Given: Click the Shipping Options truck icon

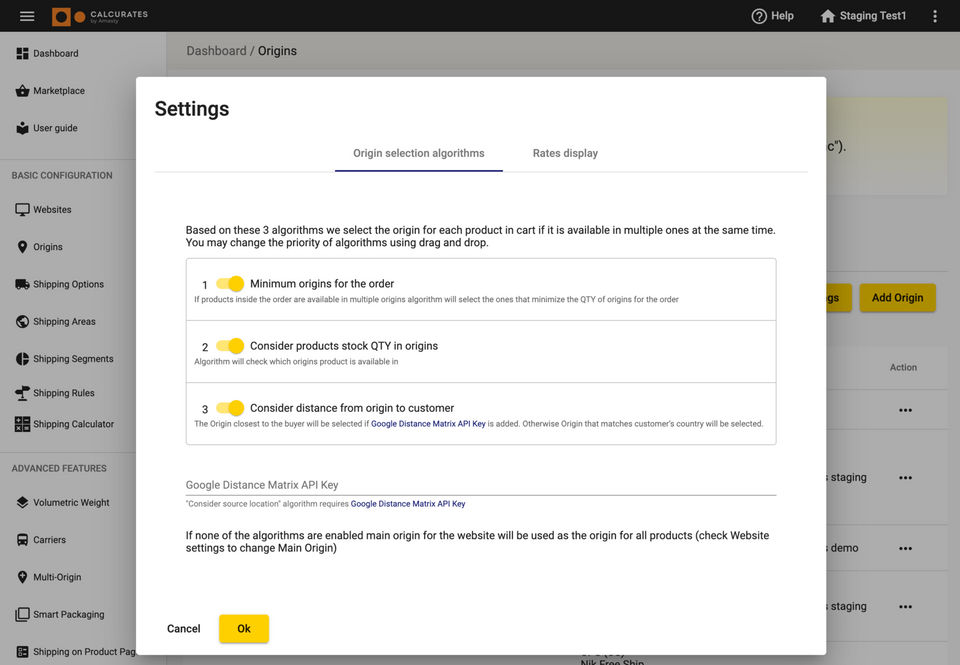Looking at the screenshot, I should pyautogui.click(x=22, y=284).
